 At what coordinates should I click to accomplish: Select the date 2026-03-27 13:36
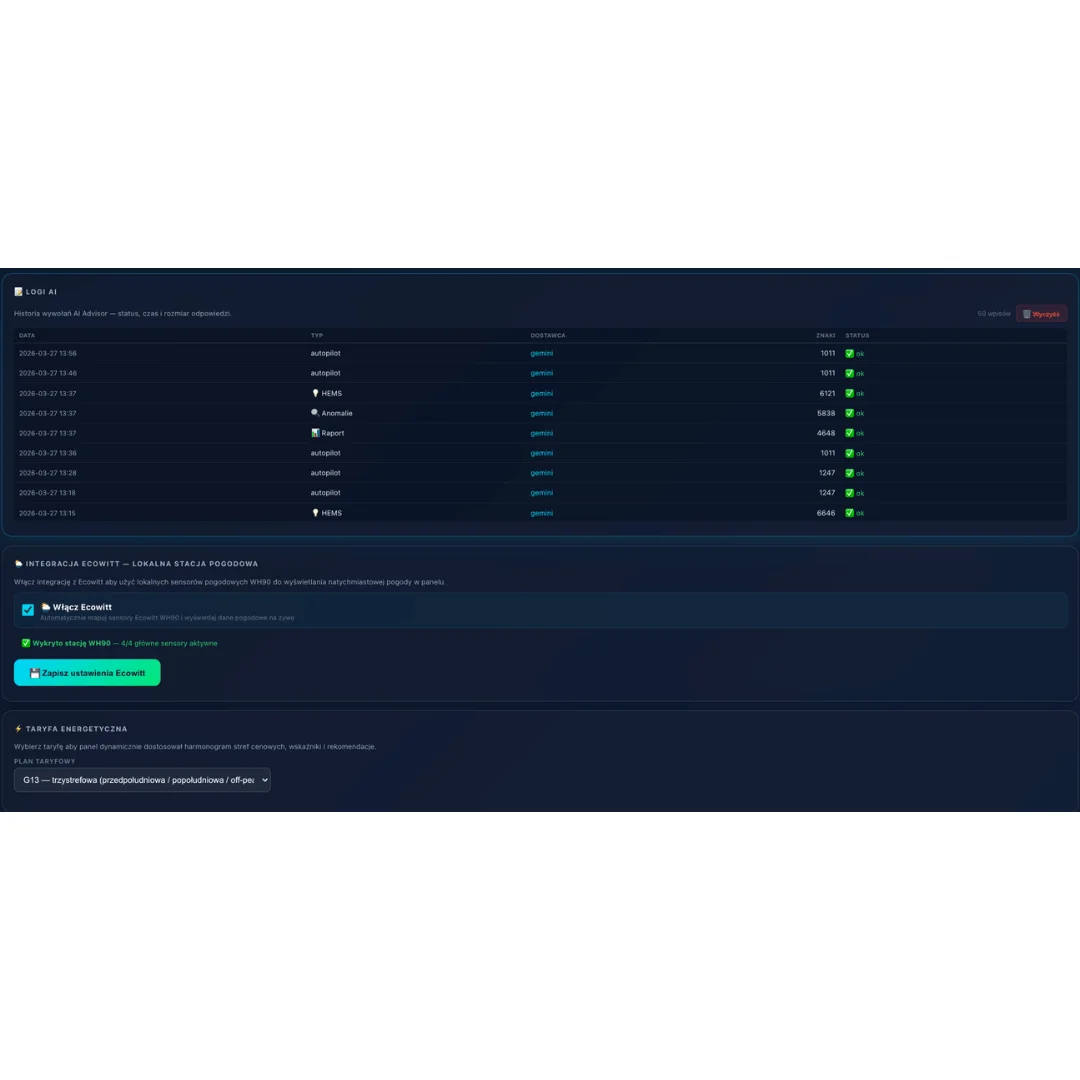pyautogui.click(x=48, y=453)
